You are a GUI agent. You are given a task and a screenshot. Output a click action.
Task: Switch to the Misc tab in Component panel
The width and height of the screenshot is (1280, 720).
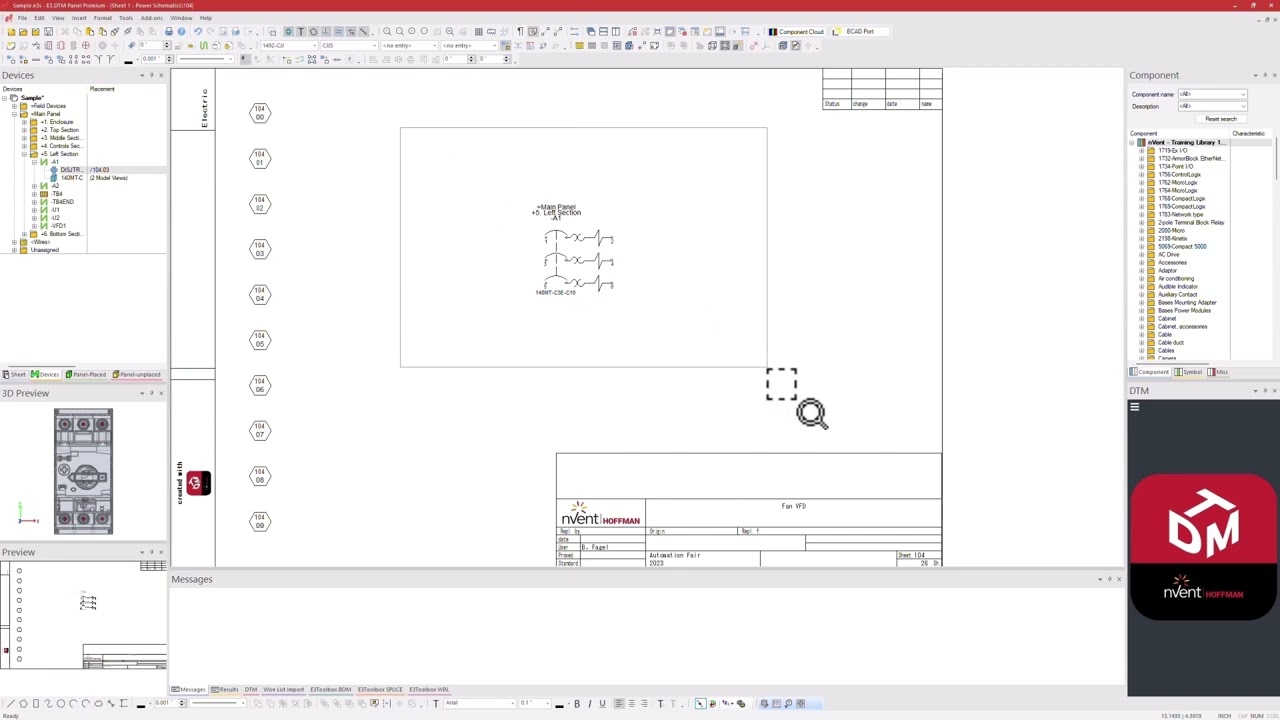(x=1219, y=372)
